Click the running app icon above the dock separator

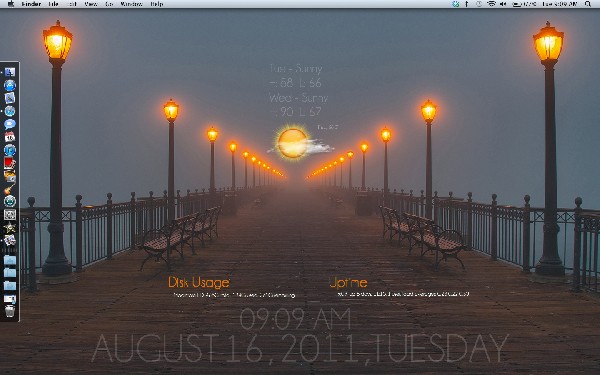coord(10,240)
